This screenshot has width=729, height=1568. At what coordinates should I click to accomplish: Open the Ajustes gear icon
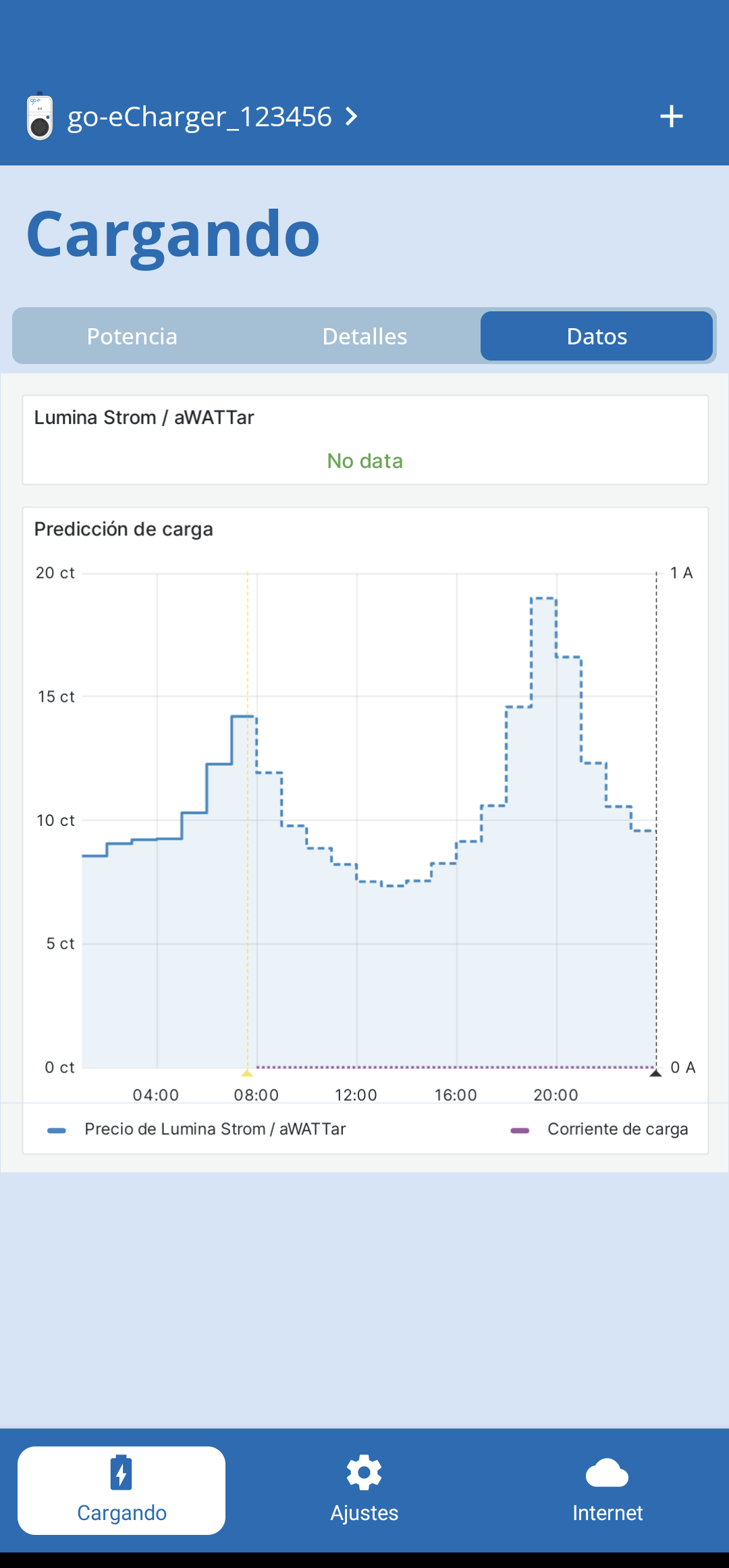(x=364, y=1473)
